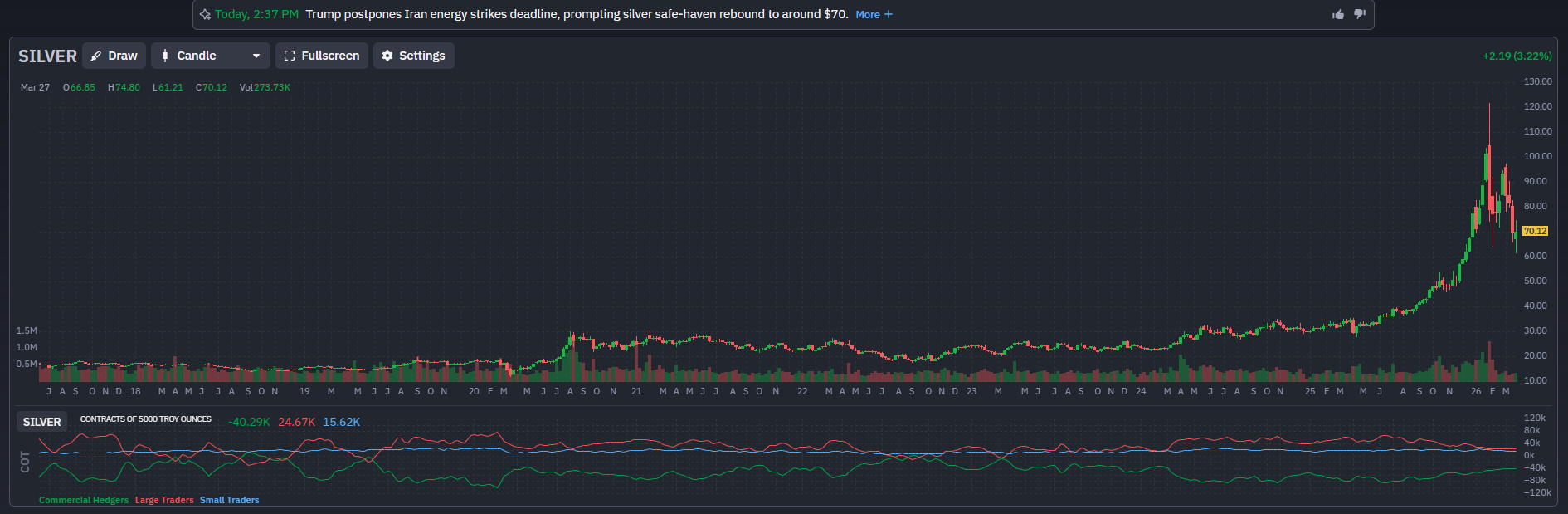Click the Draw button label
1568x514 pixels.
coord(123,56)
